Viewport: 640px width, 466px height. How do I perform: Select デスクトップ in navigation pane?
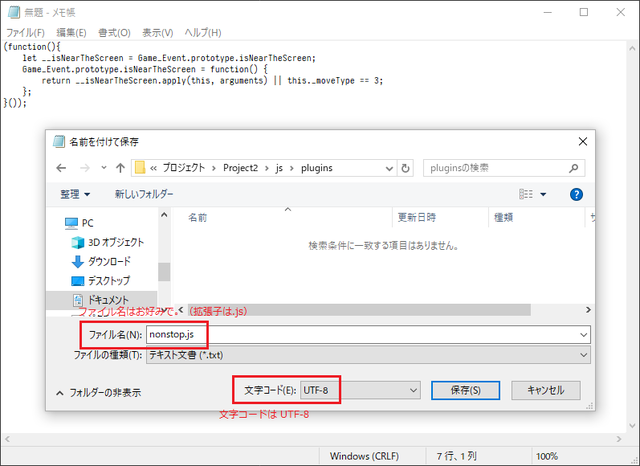click(x=101, y=281)
